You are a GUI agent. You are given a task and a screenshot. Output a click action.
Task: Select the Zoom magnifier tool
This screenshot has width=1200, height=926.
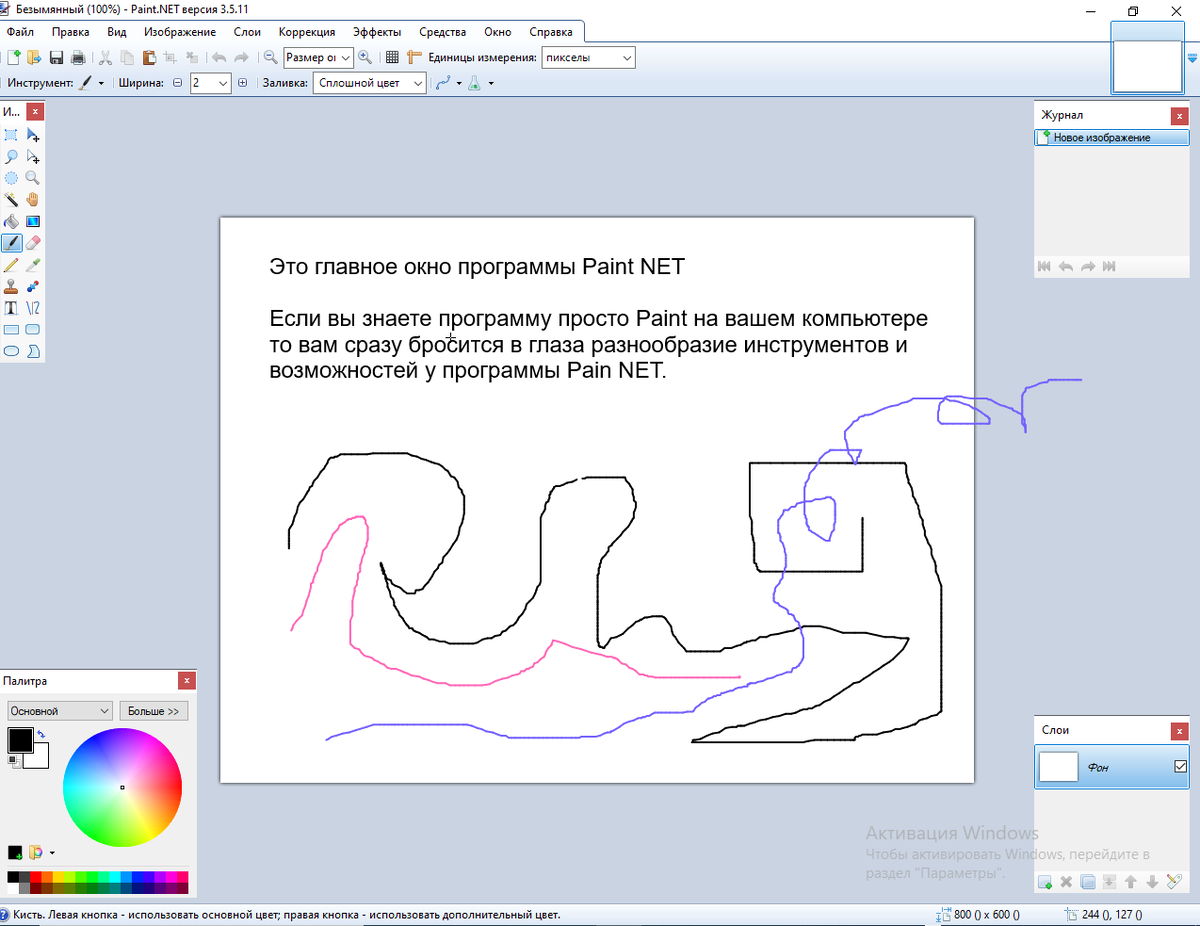(33, 178)
